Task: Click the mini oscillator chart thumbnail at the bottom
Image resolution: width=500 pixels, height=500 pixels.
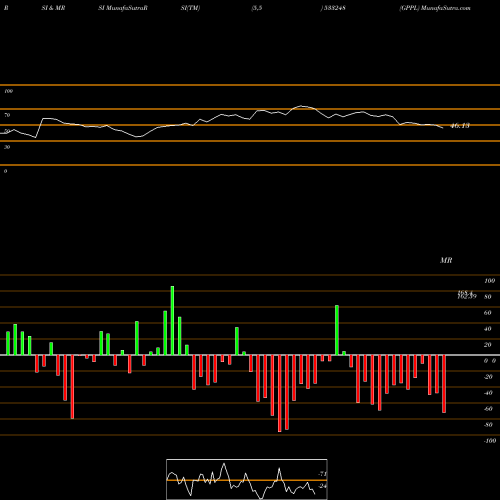Action: click(247, 479)
